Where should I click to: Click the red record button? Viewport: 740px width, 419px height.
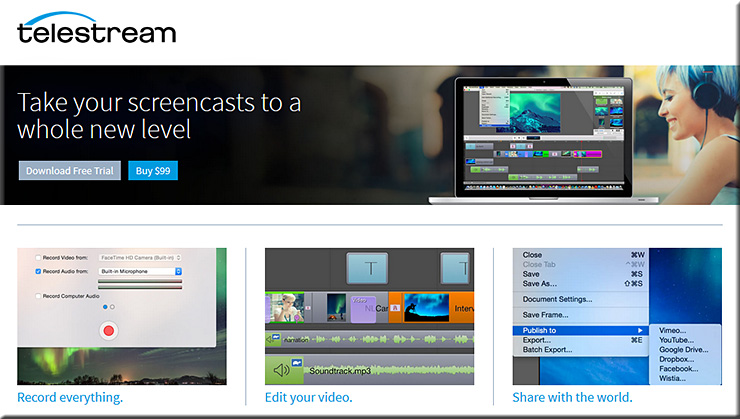pos(109,331)
